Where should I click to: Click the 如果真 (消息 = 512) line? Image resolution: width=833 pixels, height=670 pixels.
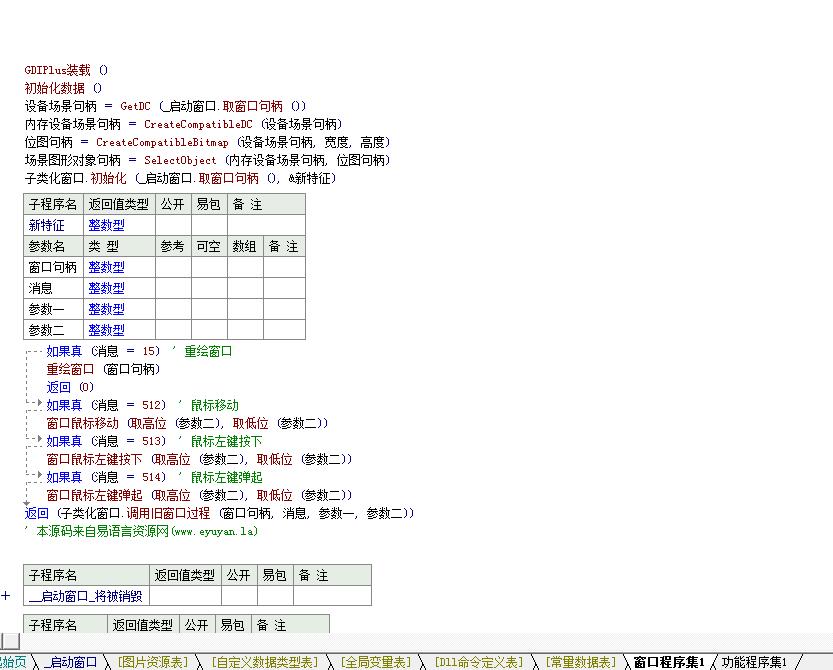pyautogui.click(x=142, y=405)
